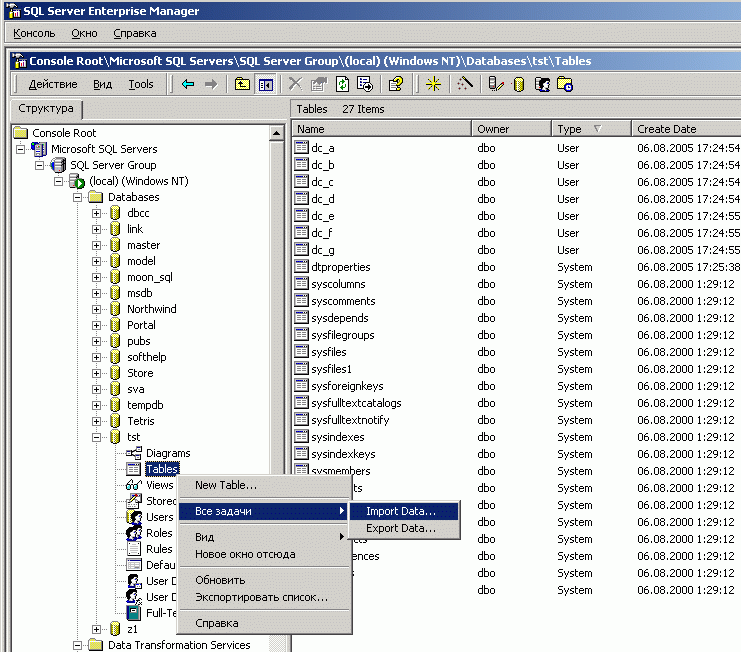Image resolution: width=741 pixels, height=652 pixels.
Task: Collapse the Databases folder node
Action: pyautogui.click(x=78, y=197)
